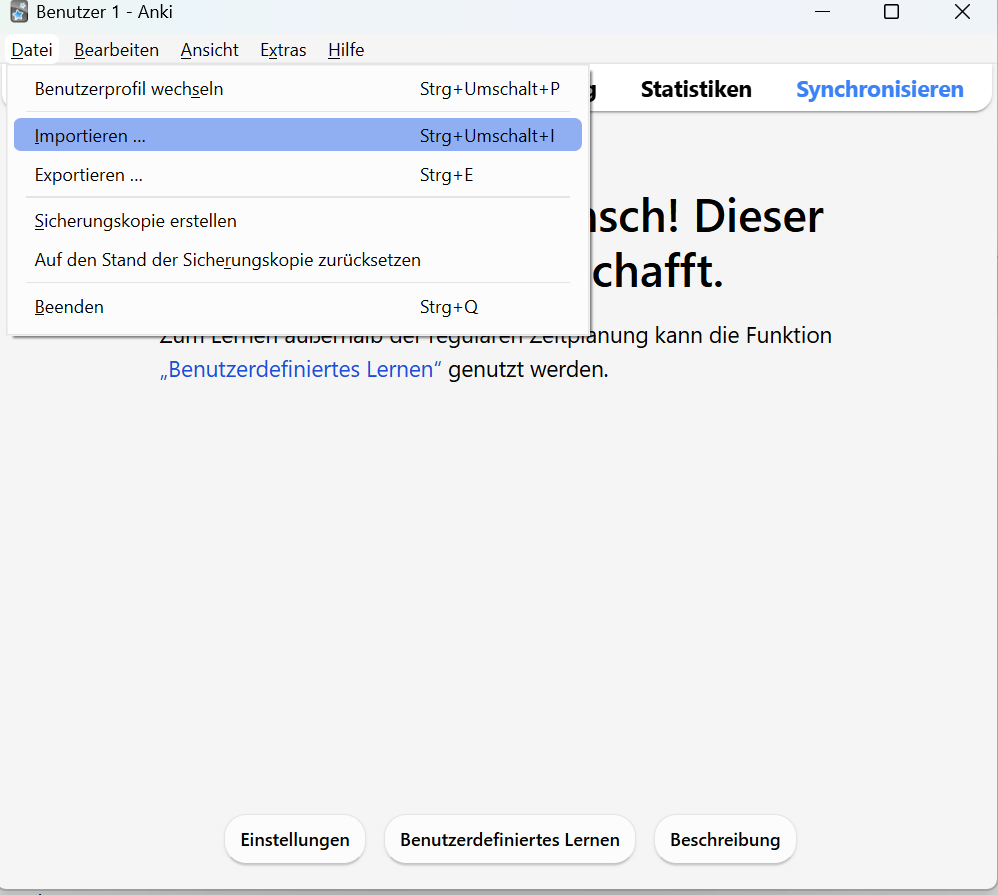Click the Einstellungen button
Screen dimensions: 998x895
click(295, 840)
